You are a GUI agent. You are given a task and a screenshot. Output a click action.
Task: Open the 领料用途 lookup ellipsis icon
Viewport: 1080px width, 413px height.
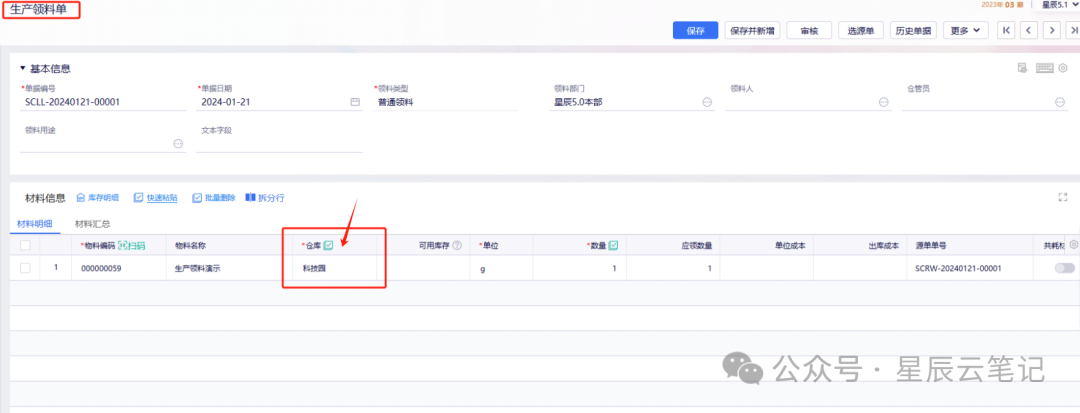[x=178, y=144]
